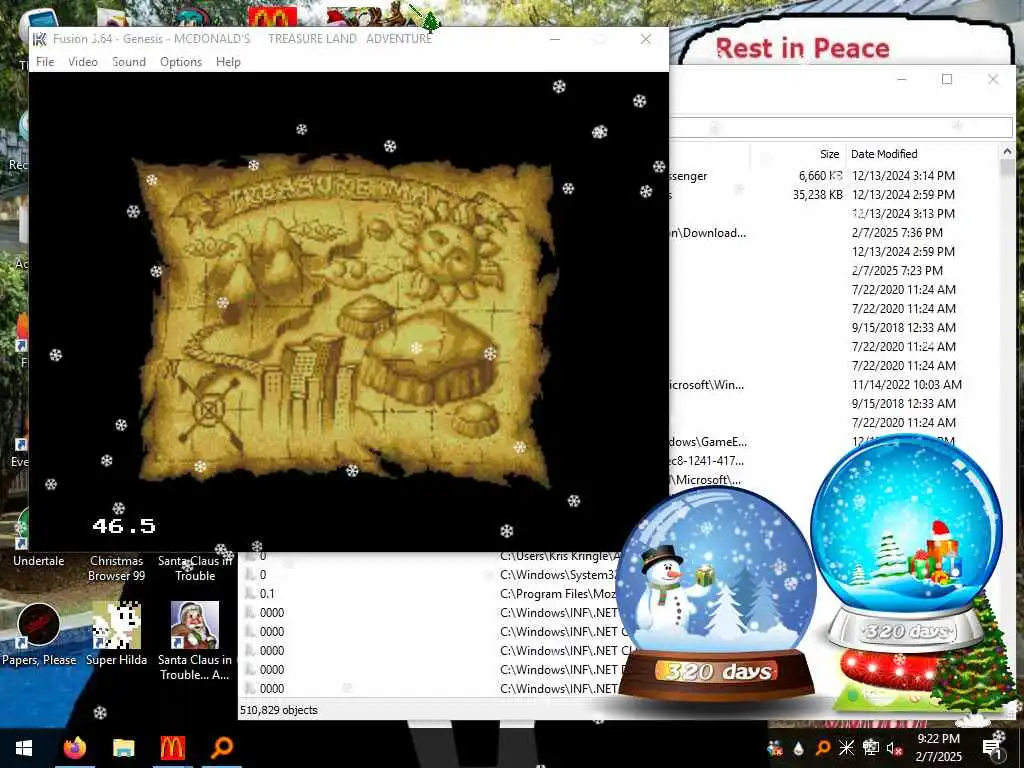
Task: Click the snowman snow globe countdown widget
Action: click(x=716, y=594)
